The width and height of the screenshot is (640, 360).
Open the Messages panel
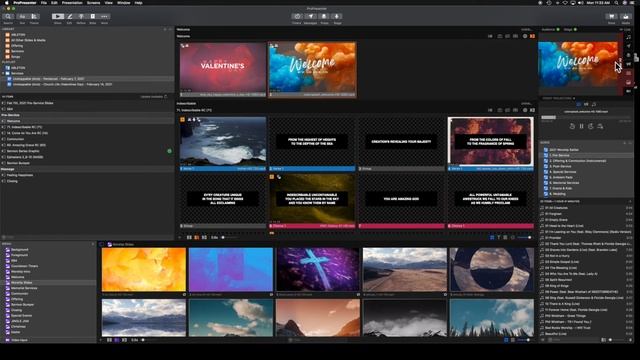311,16
